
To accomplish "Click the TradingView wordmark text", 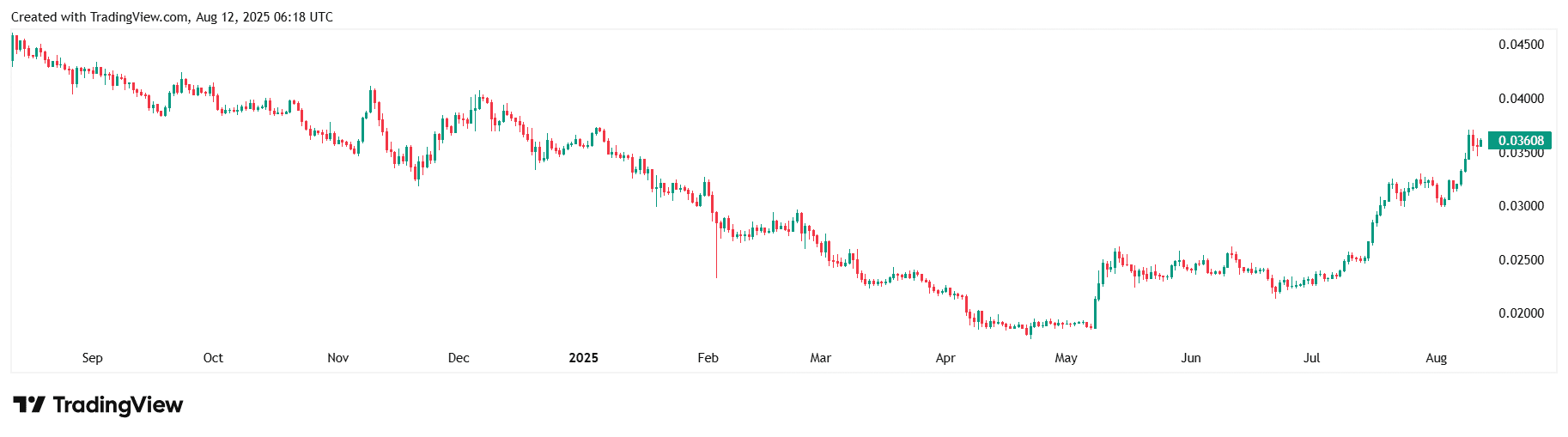I will click(x=118, y=404).
